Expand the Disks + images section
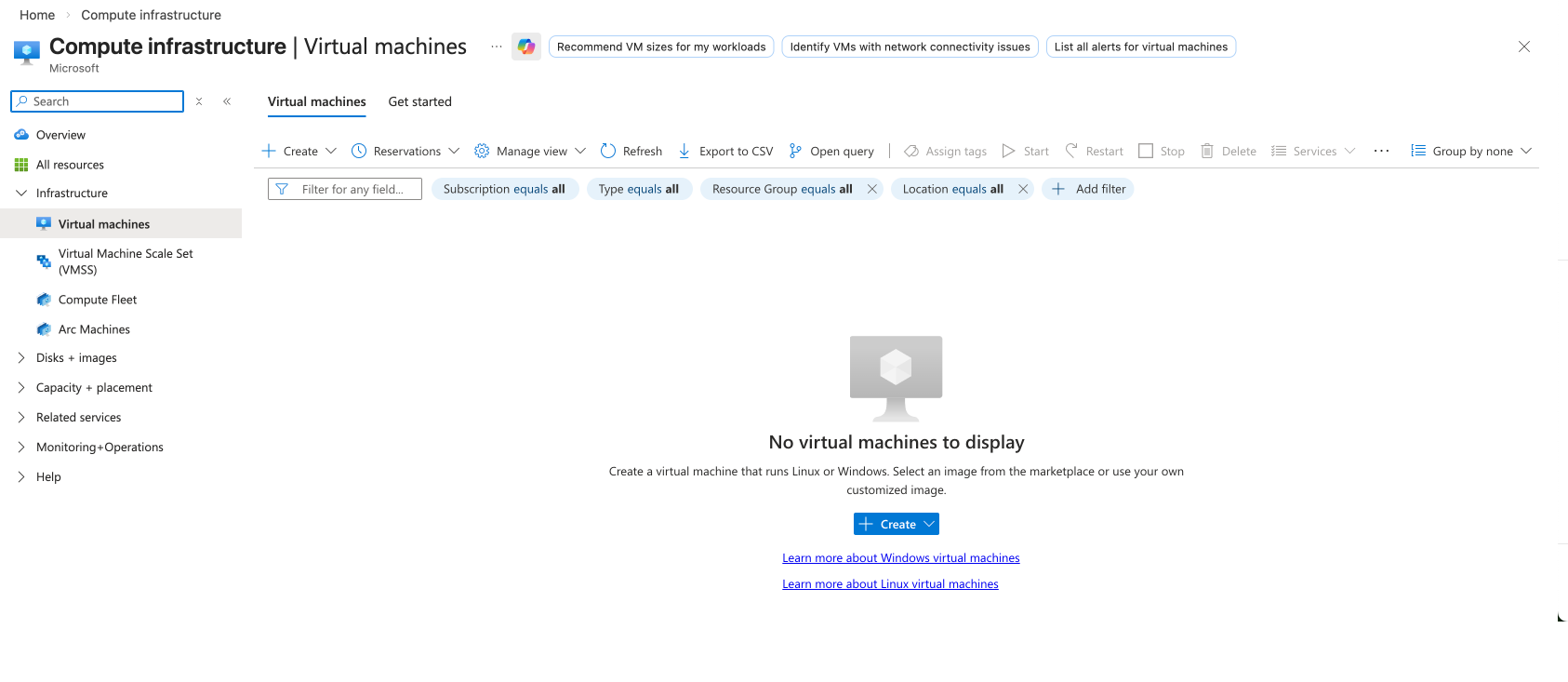Screen dimensions: 1568x682 coord(21,357)
